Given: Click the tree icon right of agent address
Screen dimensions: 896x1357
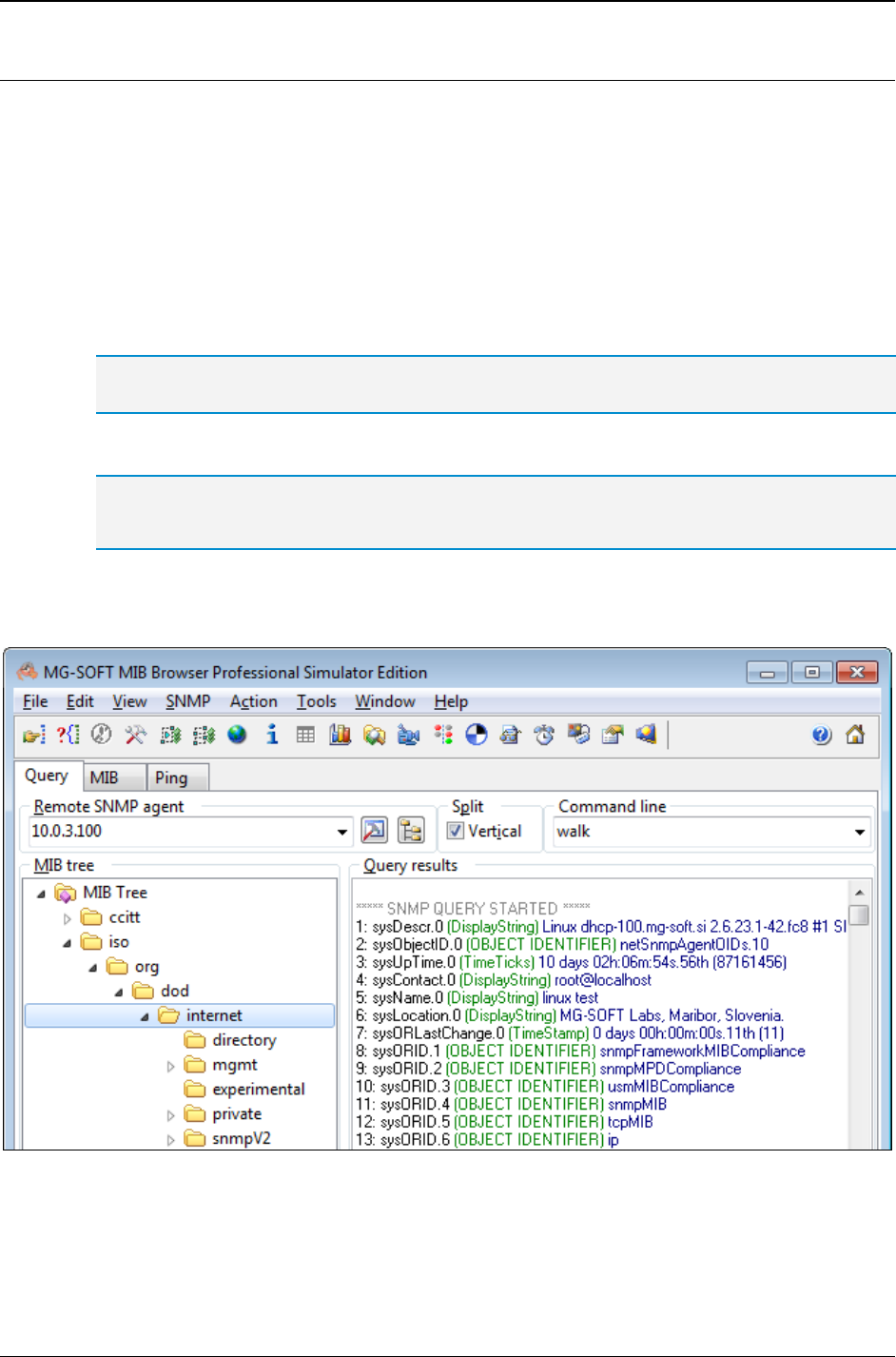Looking at the screenshot, I should [x=410, y=831].
